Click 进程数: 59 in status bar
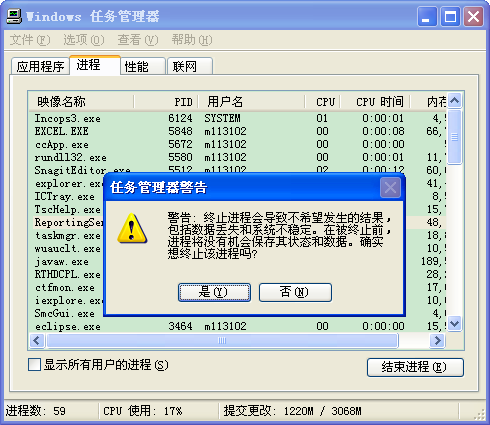The height and width of the screenshot is (425, 490). pyautogui.click(x=36, y=411)
